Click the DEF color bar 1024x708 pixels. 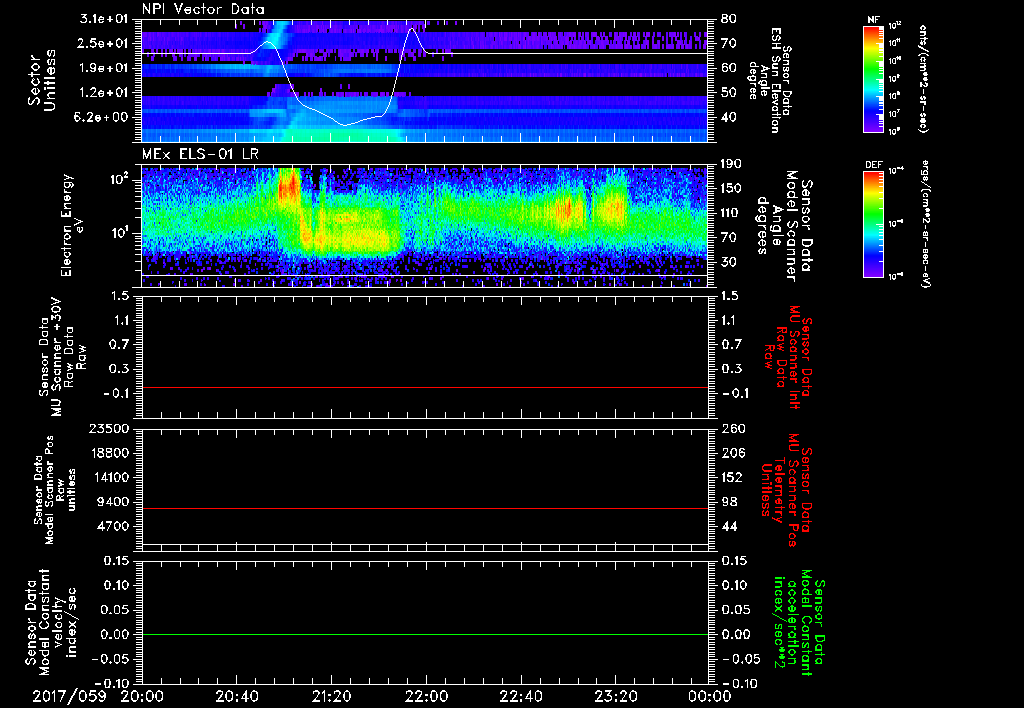pos(874,223)
